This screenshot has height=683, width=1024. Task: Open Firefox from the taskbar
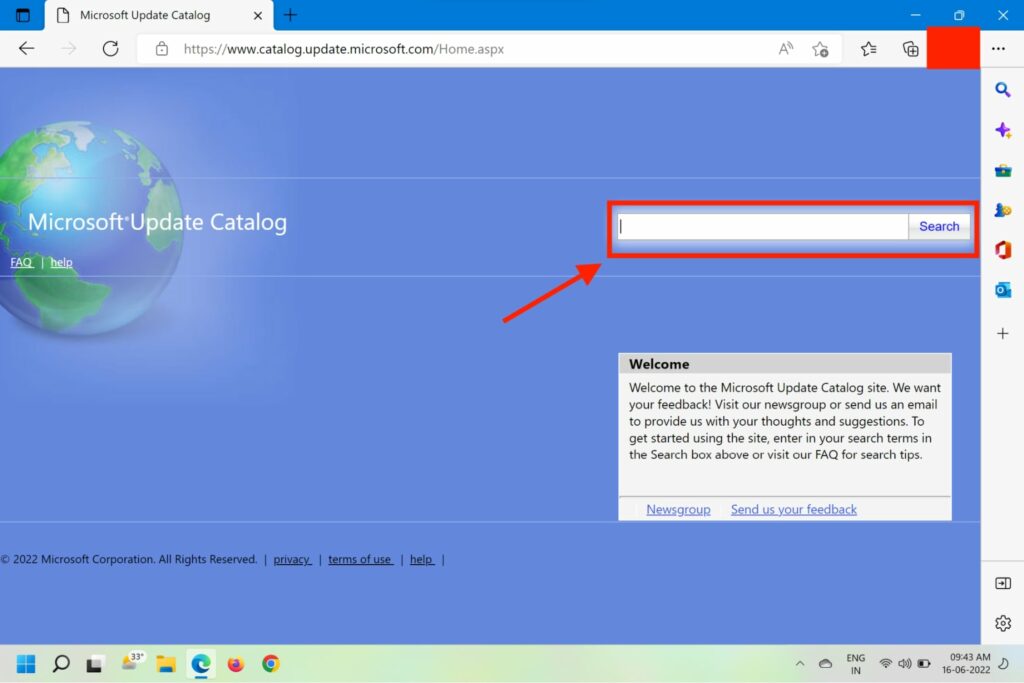click(236, 663)
